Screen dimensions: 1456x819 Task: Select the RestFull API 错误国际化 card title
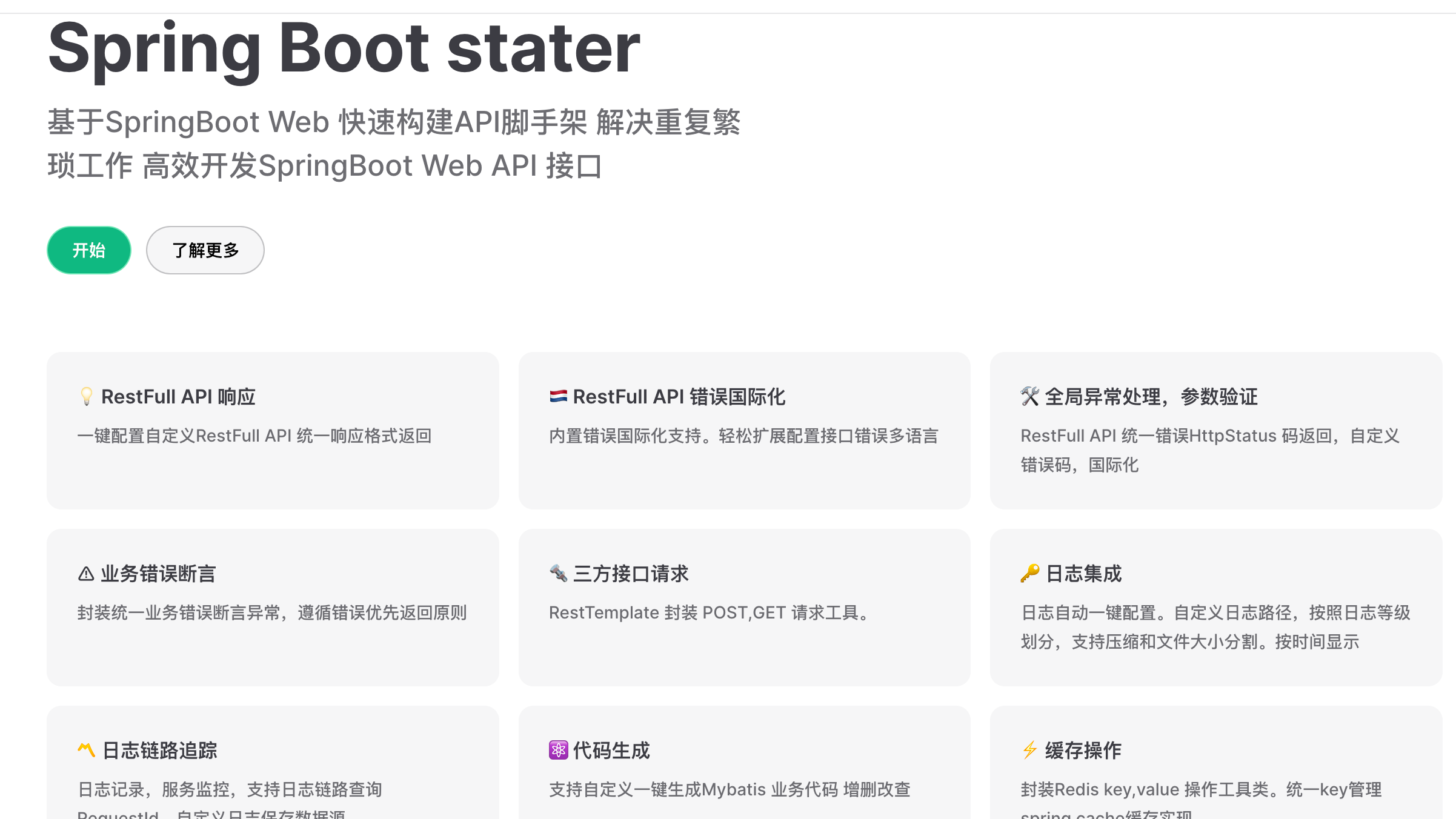(x=679, y=397)
